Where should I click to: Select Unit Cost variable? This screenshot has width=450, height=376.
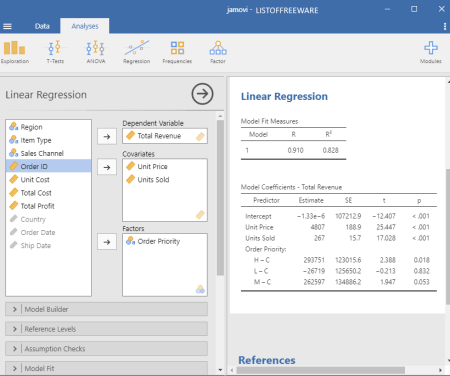click(48, 180)
